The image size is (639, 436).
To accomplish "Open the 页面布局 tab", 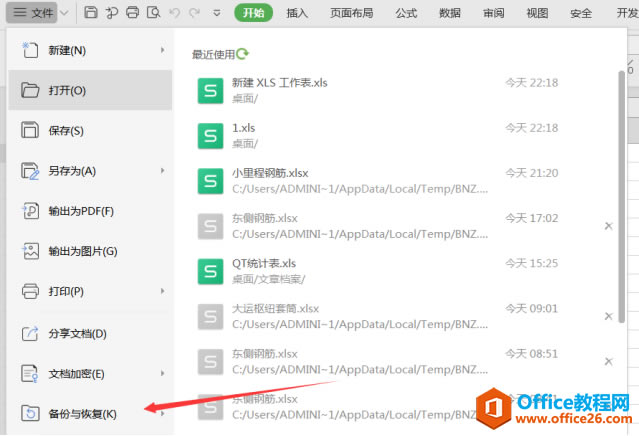I will tap(351, 13).
